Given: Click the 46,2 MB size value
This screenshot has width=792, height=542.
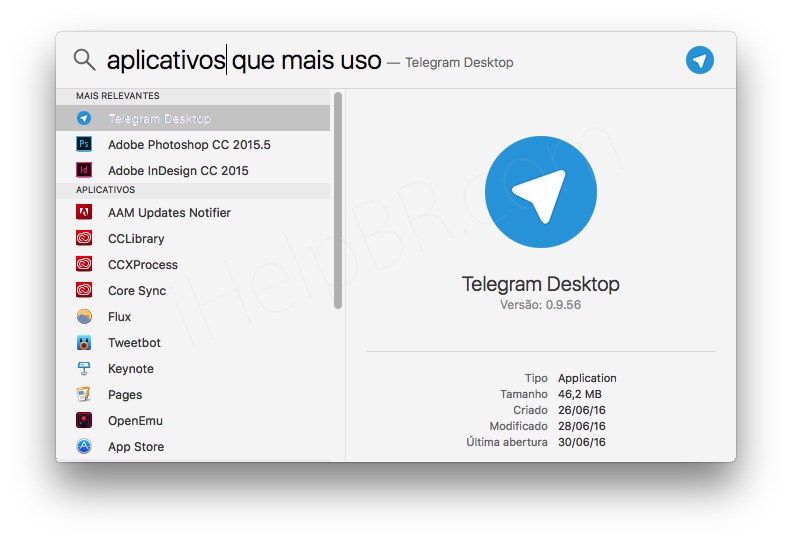Looking at the screenshot, I should (x=580, y=394).
